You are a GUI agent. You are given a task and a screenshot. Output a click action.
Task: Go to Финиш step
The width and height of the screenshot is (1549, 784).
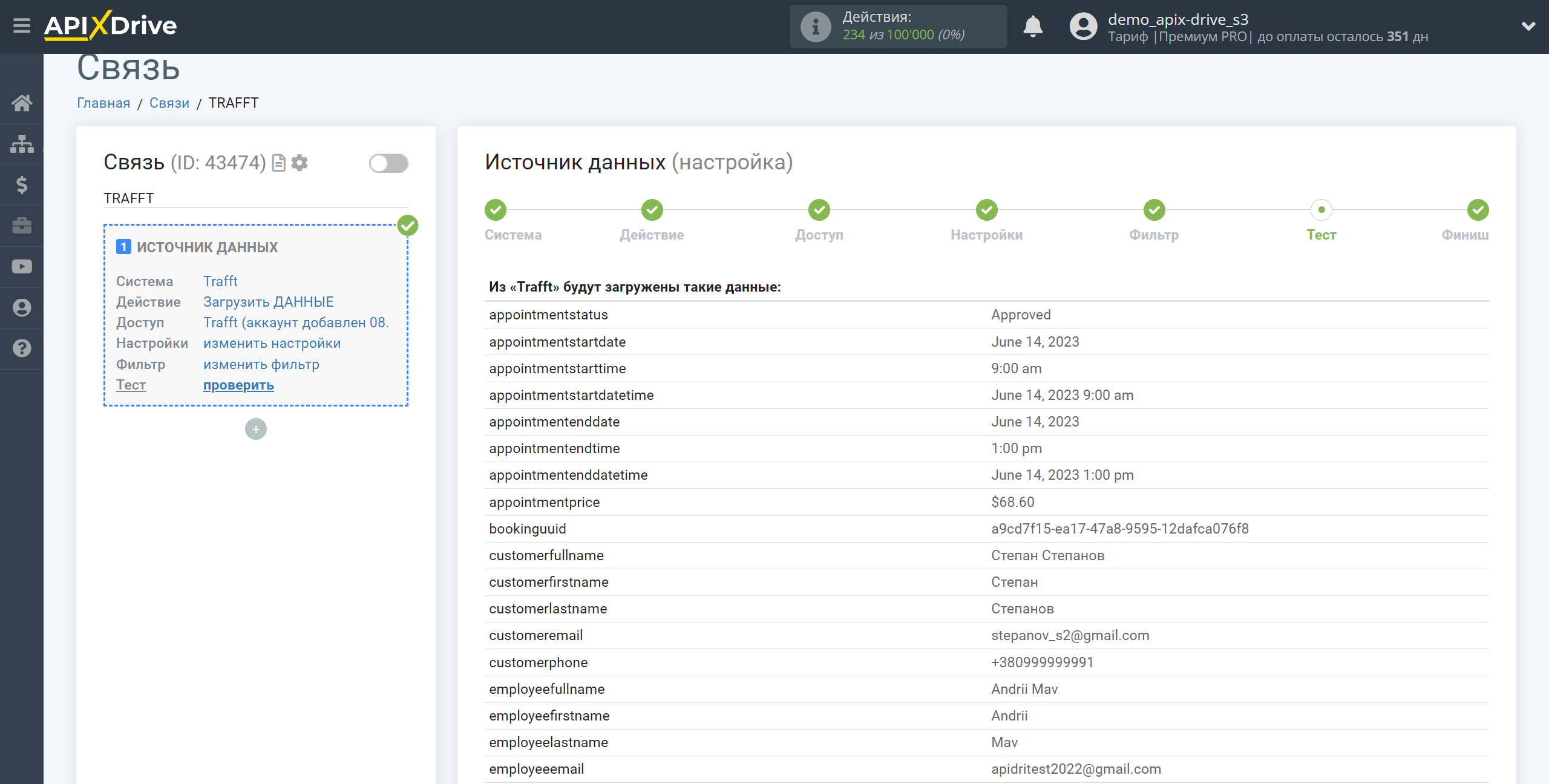(x=1465, y=235)
